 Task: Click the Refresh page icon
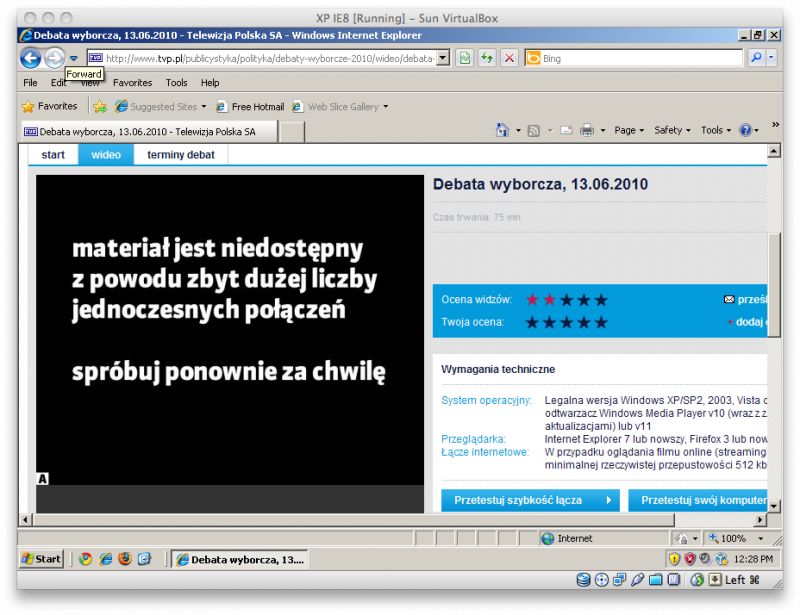[487, 58]
